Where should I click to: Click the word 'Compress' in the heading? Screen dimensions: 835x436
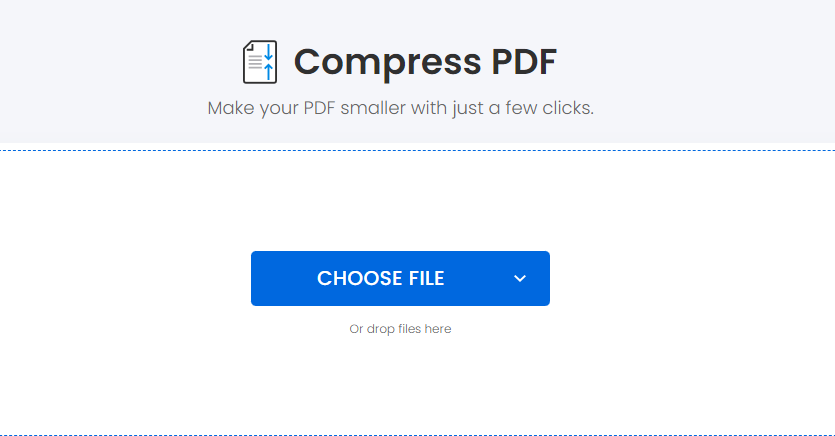(387, 63)
